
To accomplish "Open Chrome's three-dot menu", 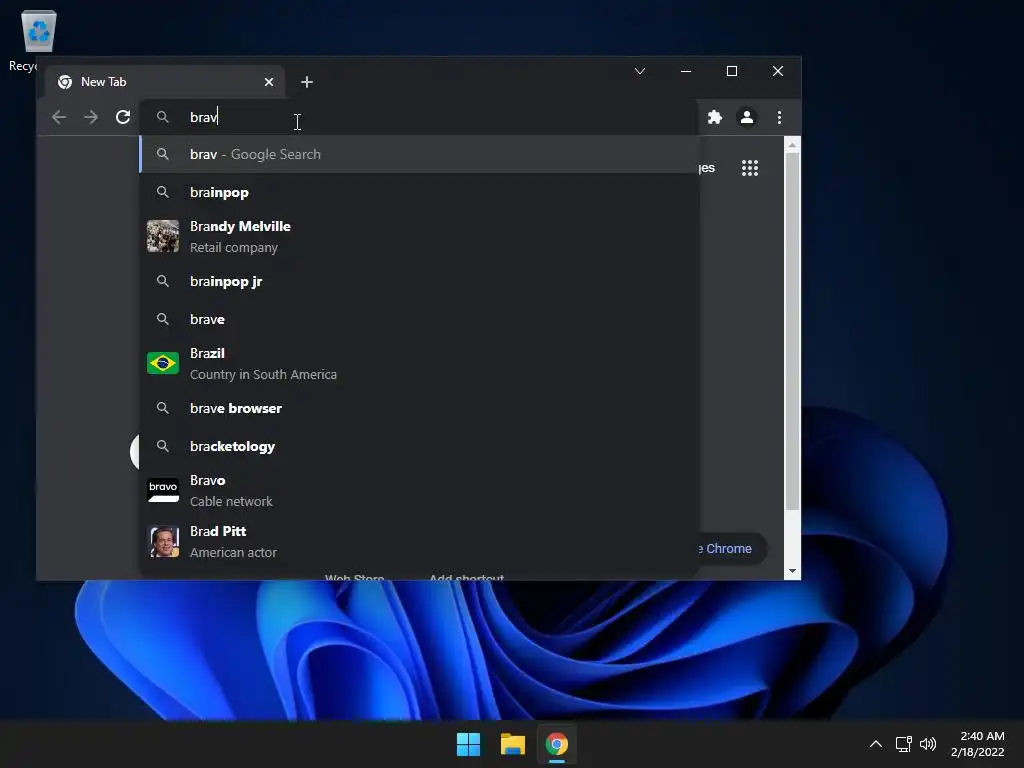I will (779, 118).
